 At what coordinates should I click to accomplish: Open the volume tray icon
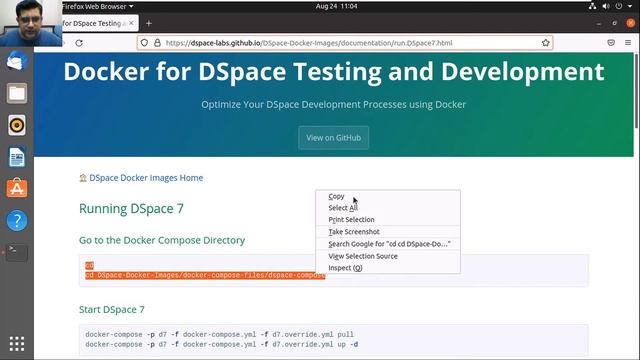606,6
